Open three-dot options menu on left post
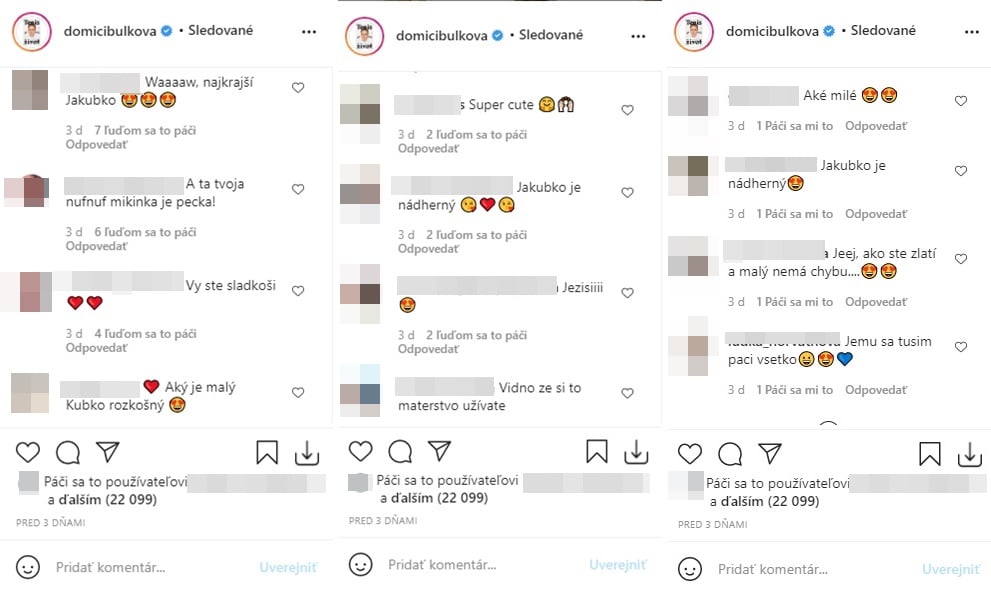The image size is (991, 591). [308, 32]
